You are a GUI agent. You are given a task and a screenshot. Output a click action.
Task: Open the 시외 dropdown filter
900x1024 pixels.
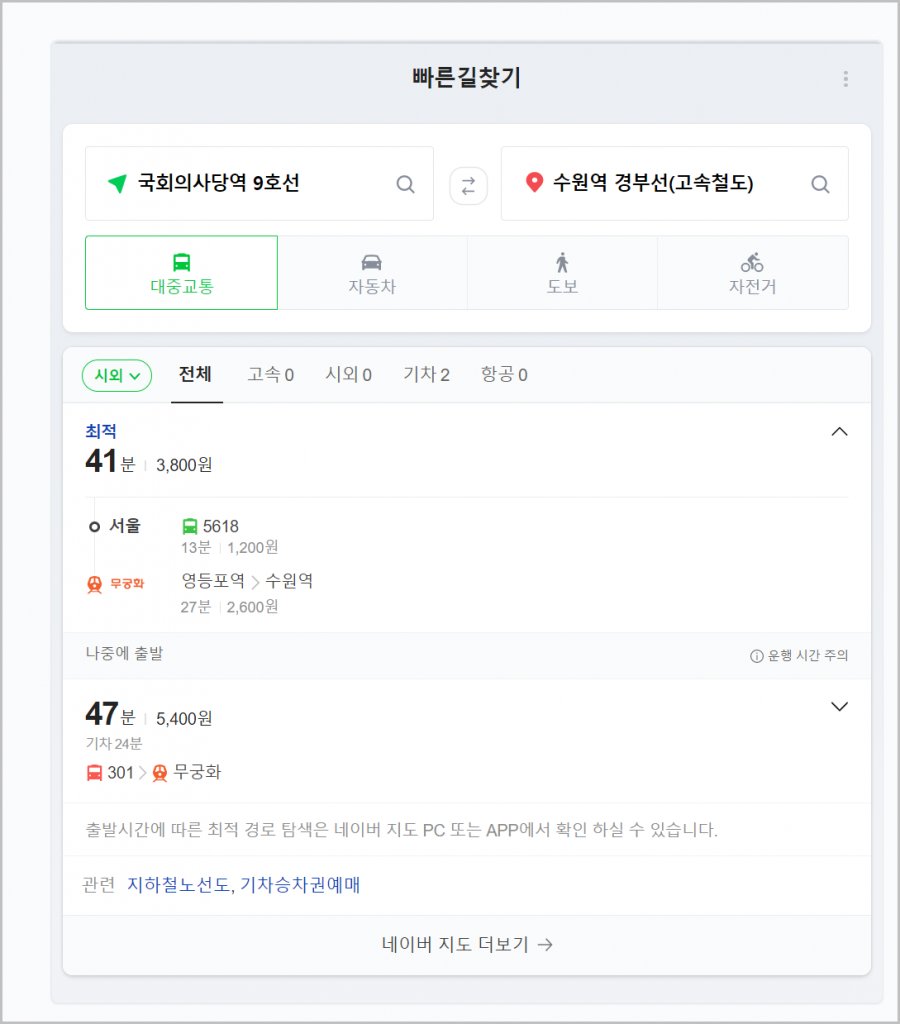(x=117, y=375)
